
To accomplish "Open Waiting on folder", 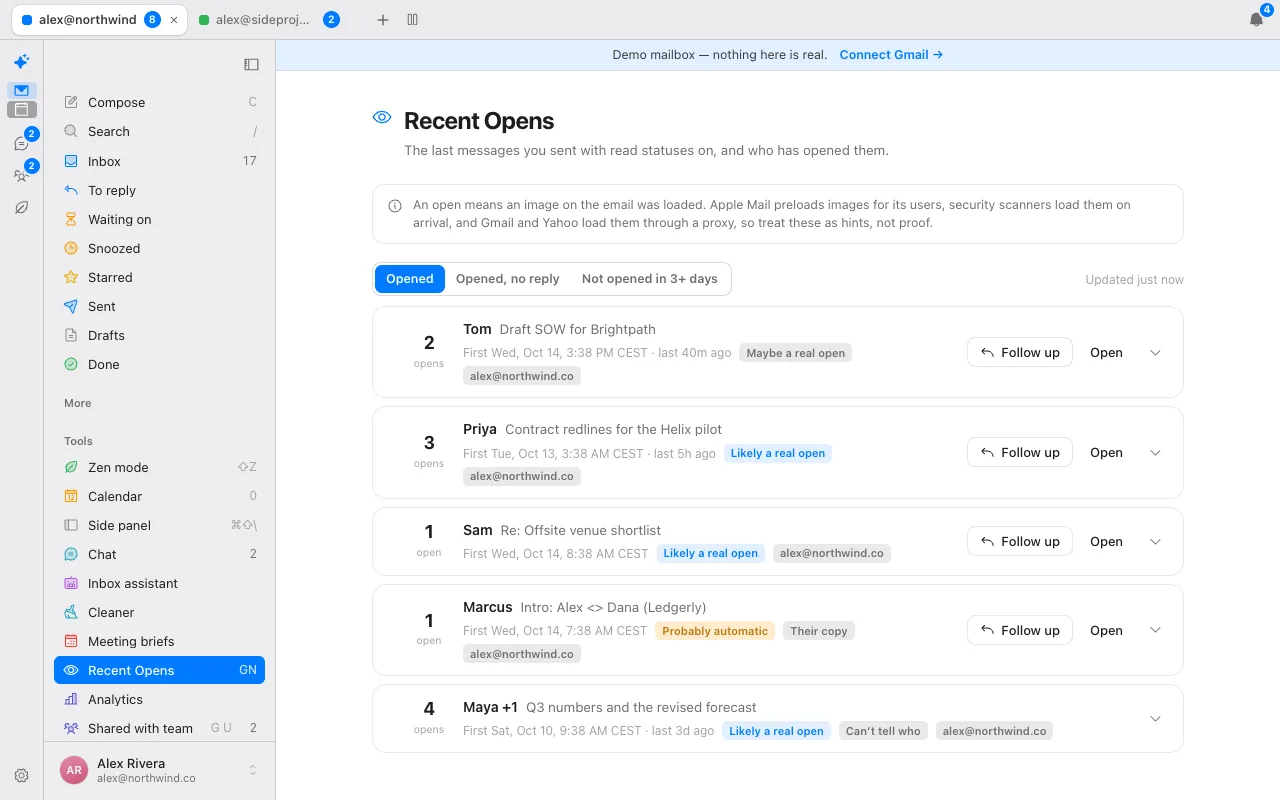I will point(160,219).
